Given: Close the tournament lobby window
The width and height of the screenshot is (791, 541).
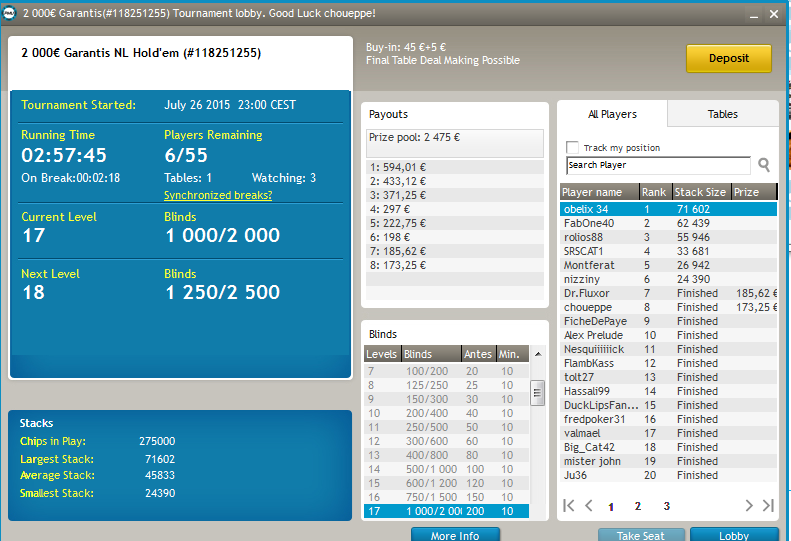Looking at the screenshot, I should coord(774,14).
